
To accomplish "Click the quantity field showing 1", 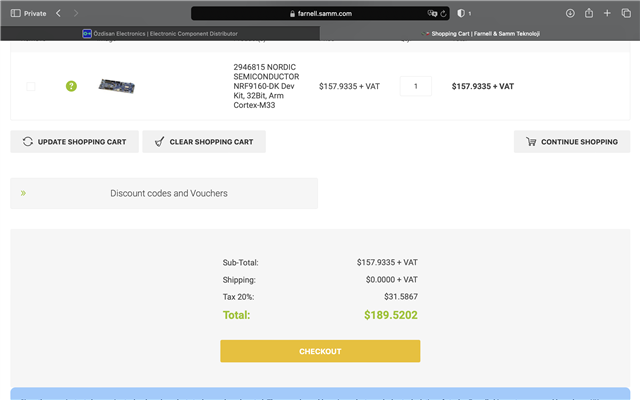I will (x=416, y=86).
